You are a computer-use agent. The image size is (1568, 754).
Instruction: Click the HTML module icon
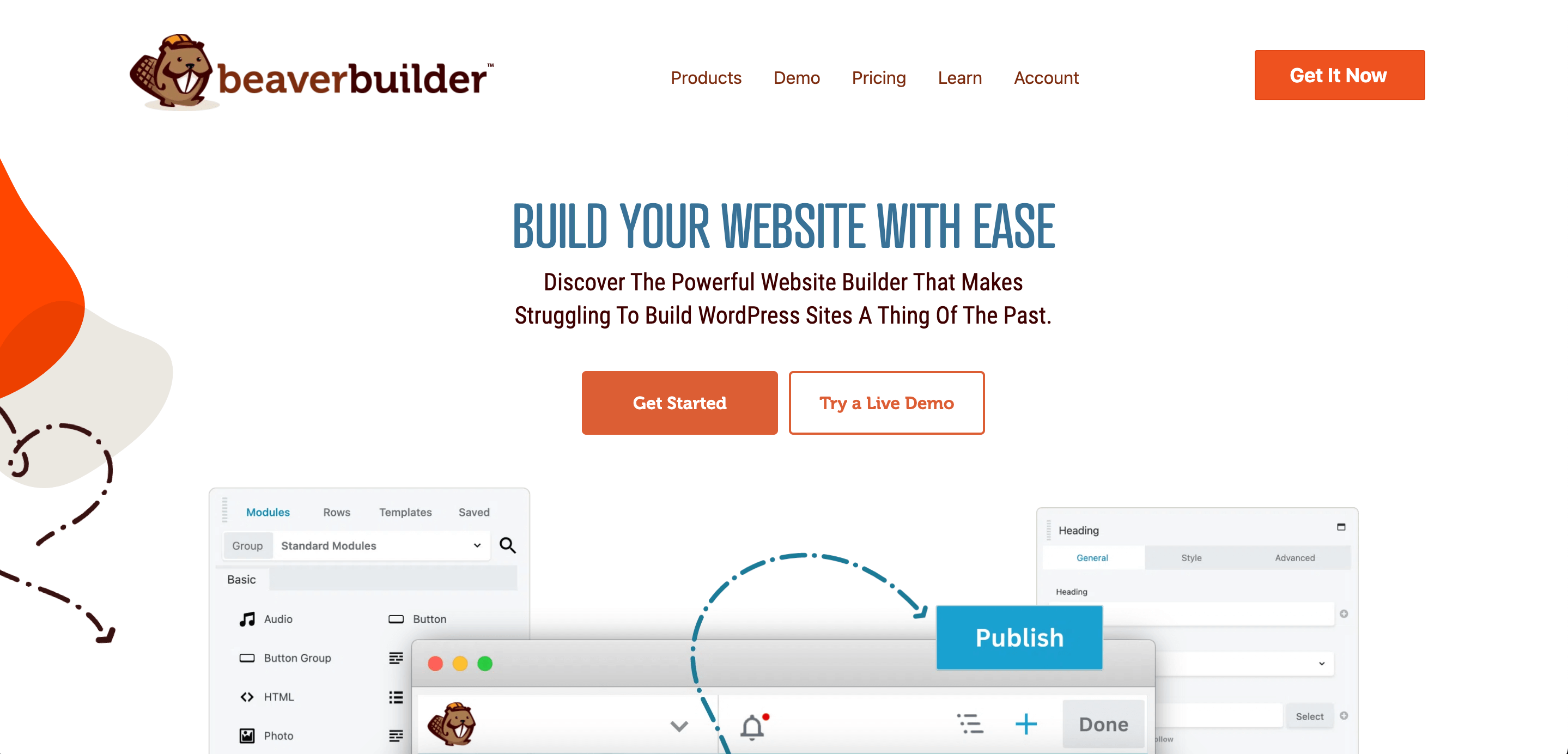(247, 698)
